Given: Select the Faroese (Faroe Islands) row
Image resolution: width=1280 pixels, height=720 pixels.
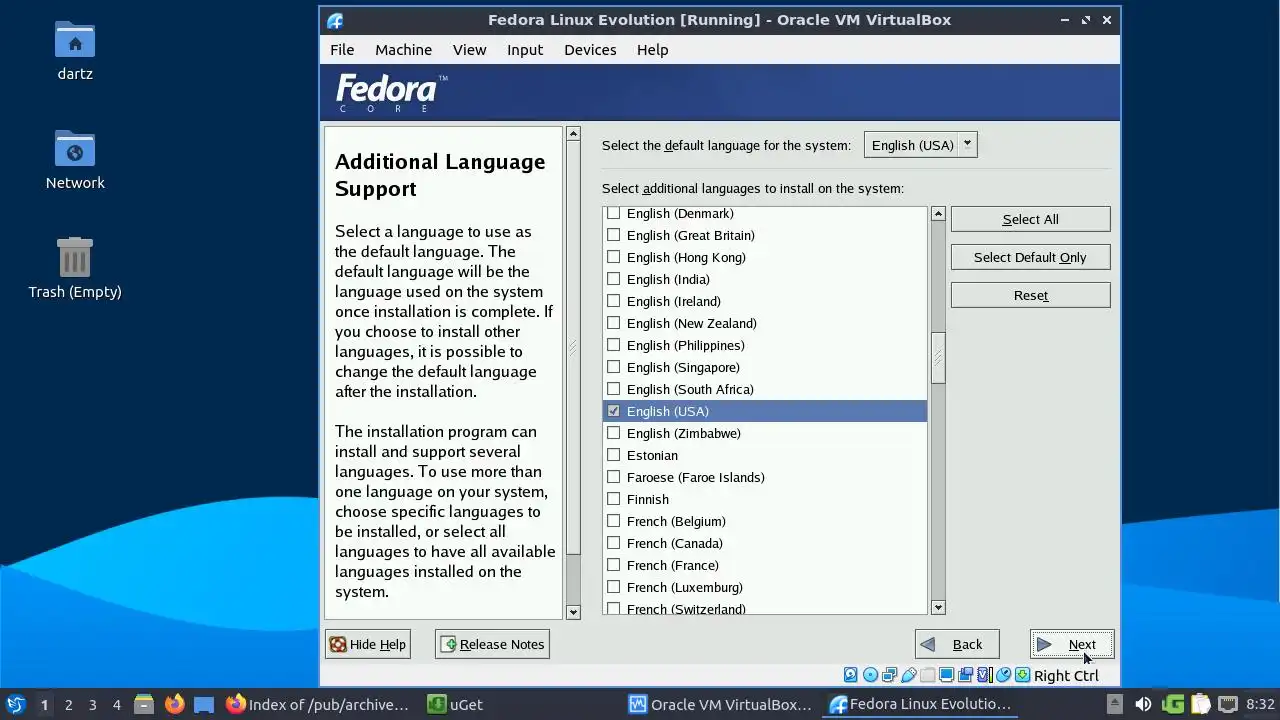Looking at the screenshot, I should point(765,477).
